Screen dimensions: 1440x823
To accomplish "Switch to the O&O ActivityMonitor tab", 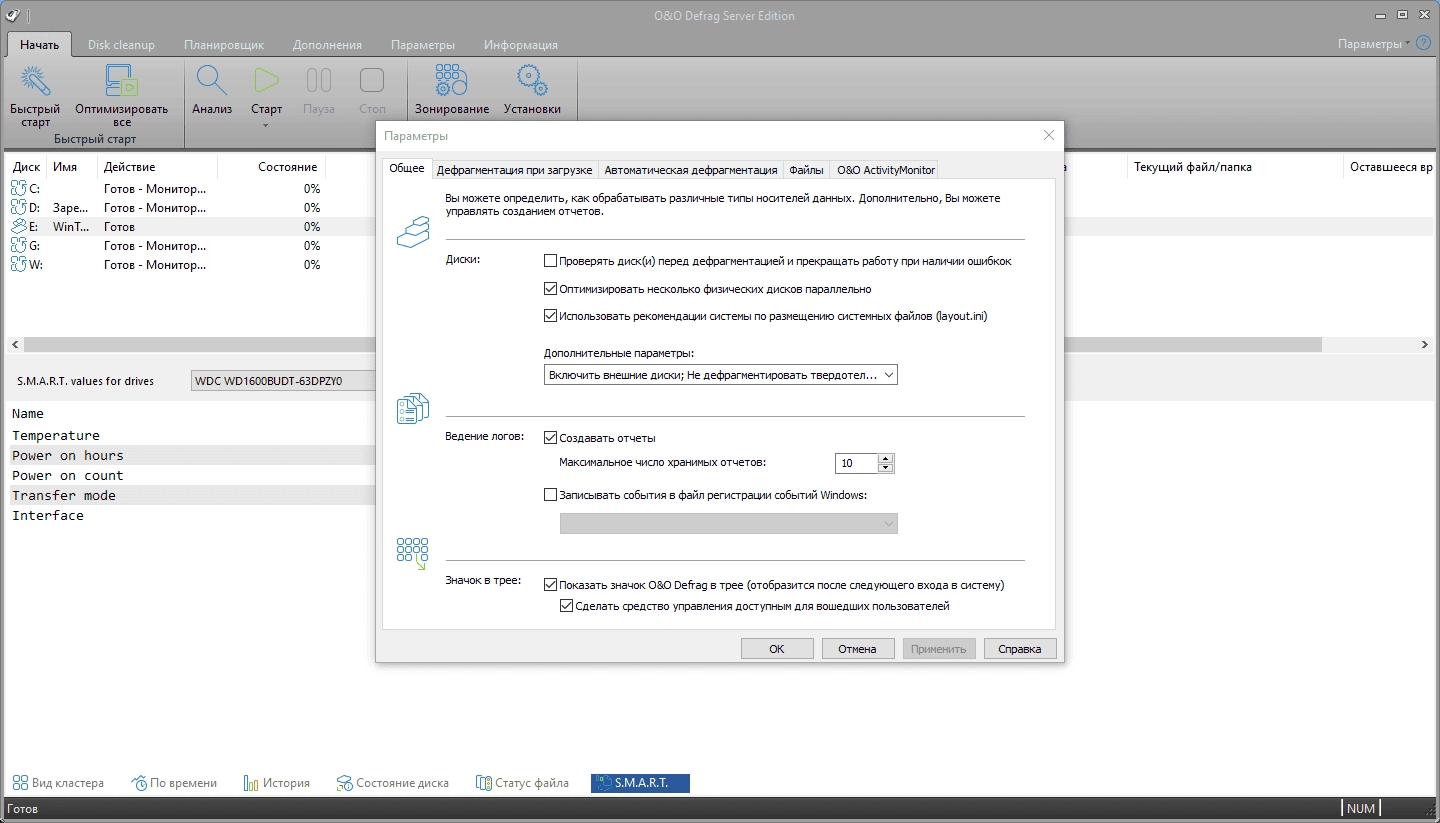I will [x=886, y=170].
